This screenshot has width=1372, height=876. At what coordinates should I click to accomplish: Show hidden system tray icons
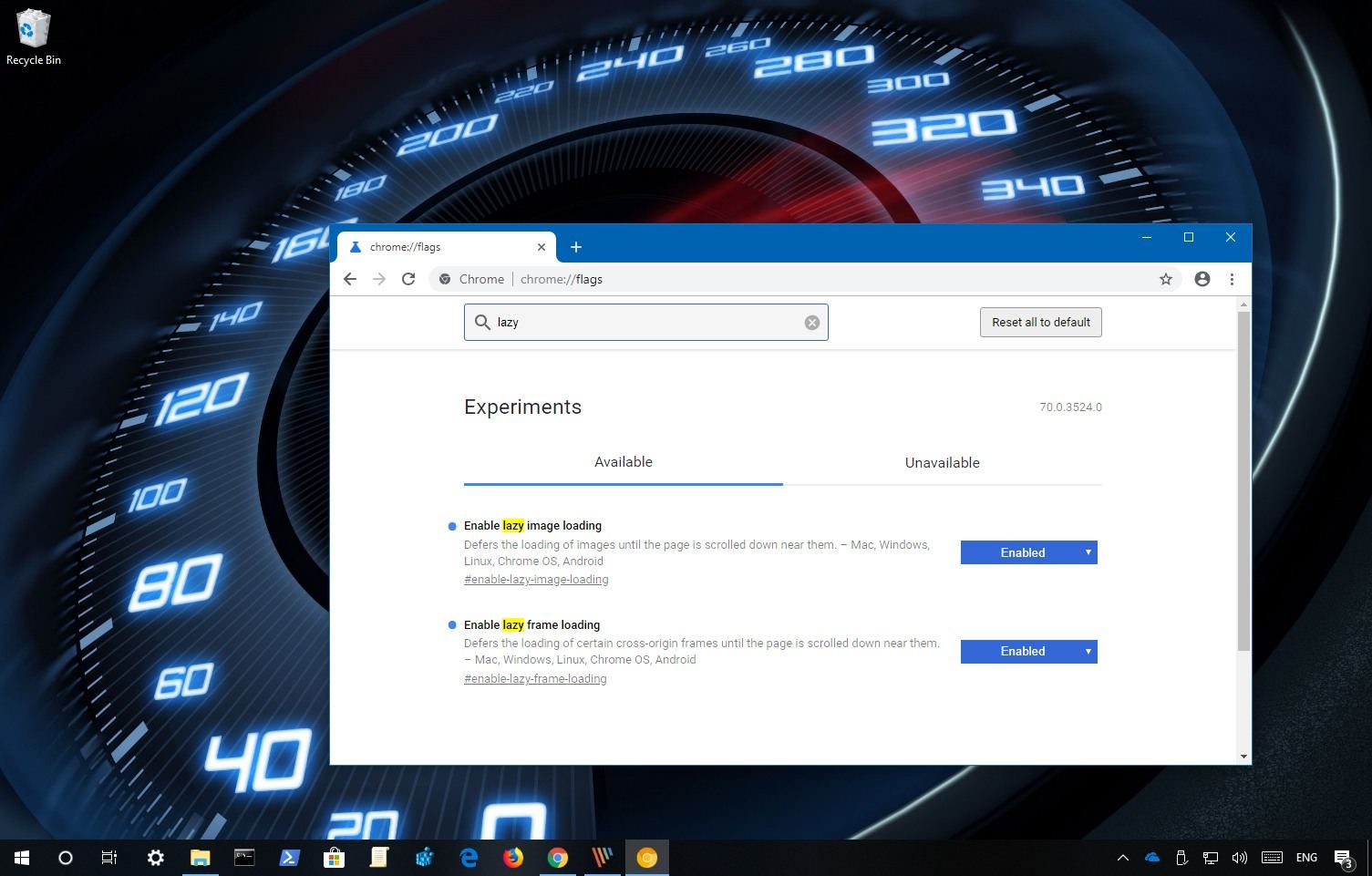(x=1123, y=858)
